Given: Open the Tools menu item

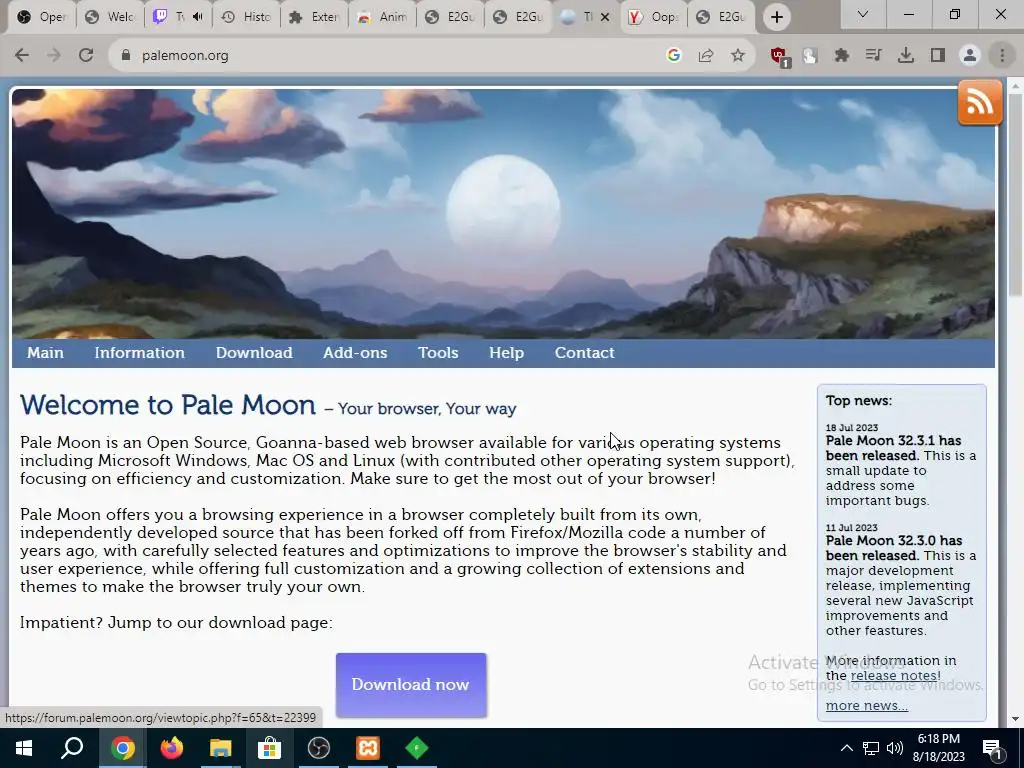Looking at the screenshot, I should click(438, 353).
